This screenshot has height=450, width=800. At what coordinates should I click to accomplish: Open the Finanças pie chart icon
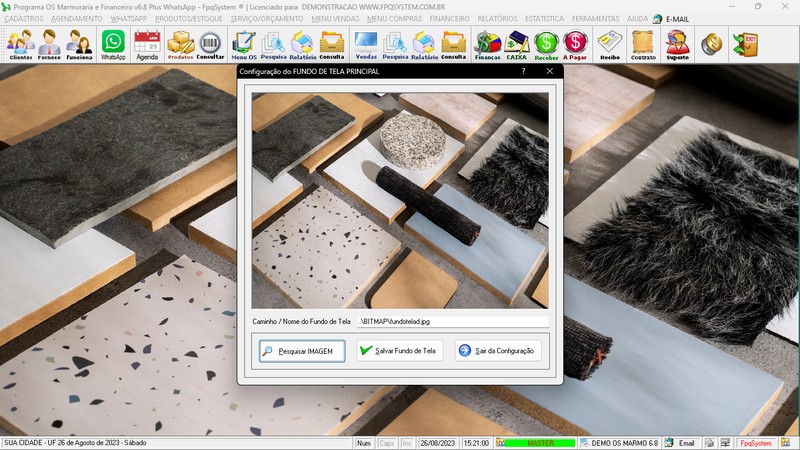(487, 45)
